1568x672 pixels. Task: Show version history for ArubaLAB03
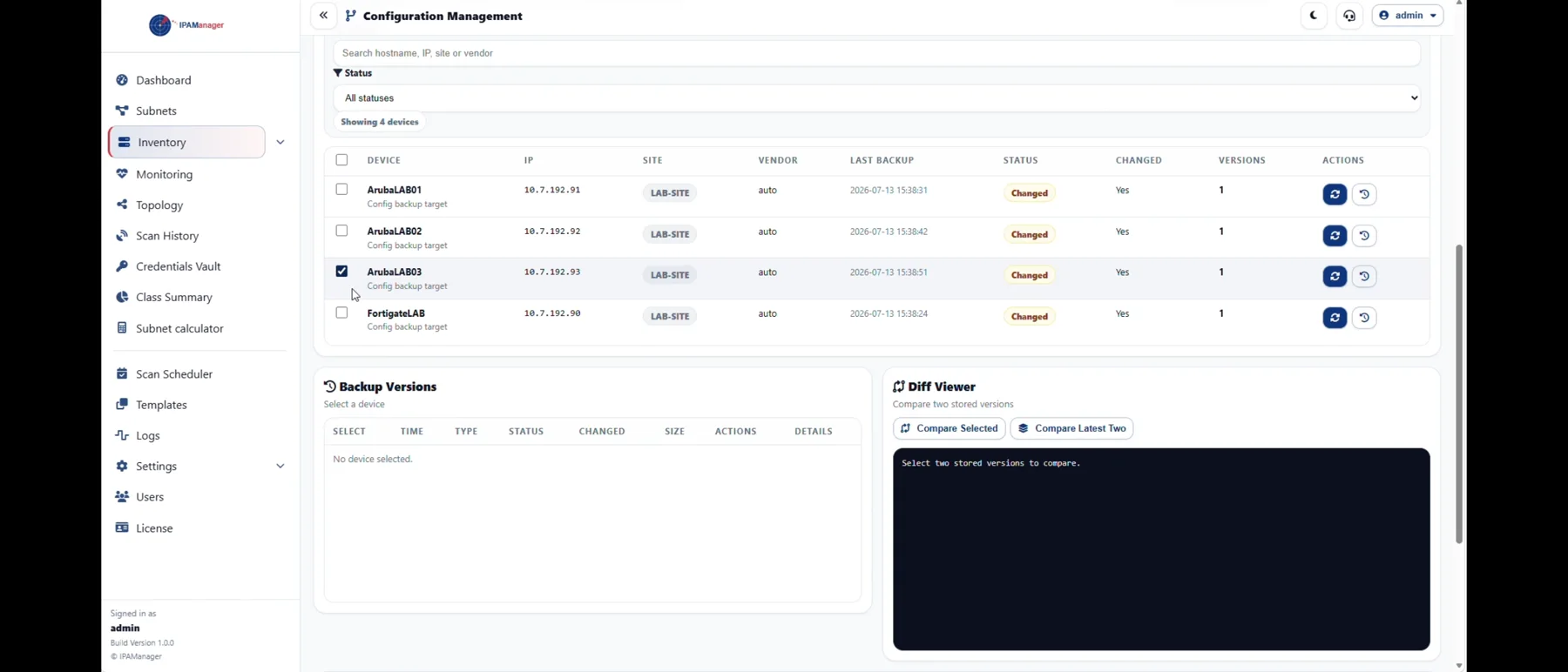(1364, 277)
